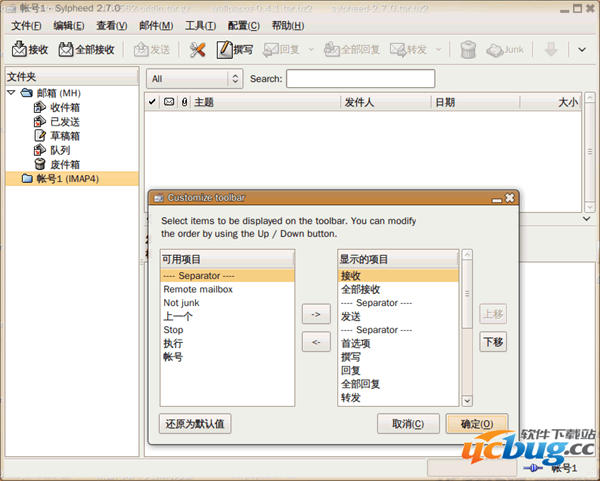Screen dimensions: 600x481
Task: Click into the Search text field
Action: [360, 78]
